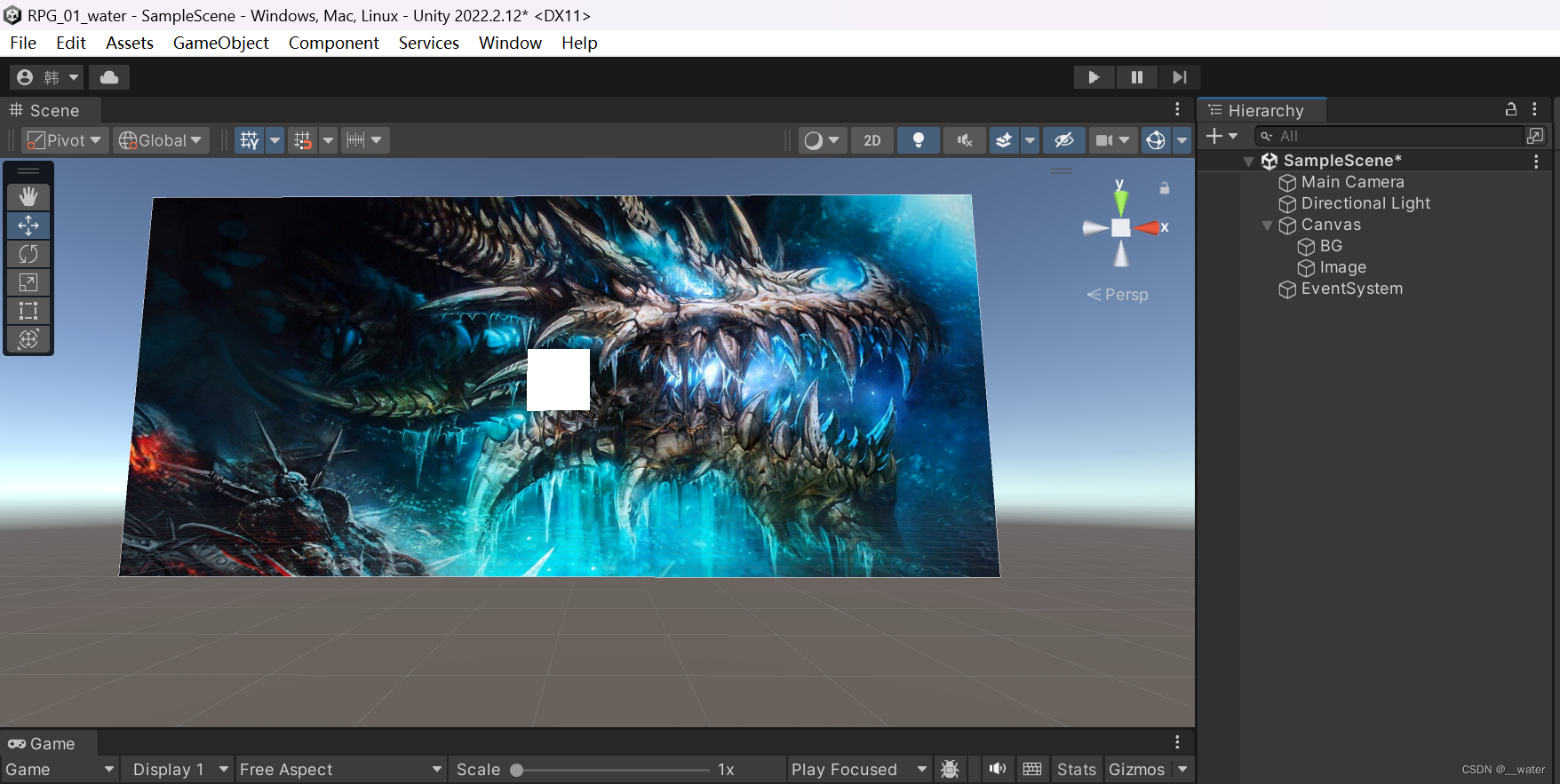
Task: Select Image object in Hierarchy
Action: [1332, 267]
